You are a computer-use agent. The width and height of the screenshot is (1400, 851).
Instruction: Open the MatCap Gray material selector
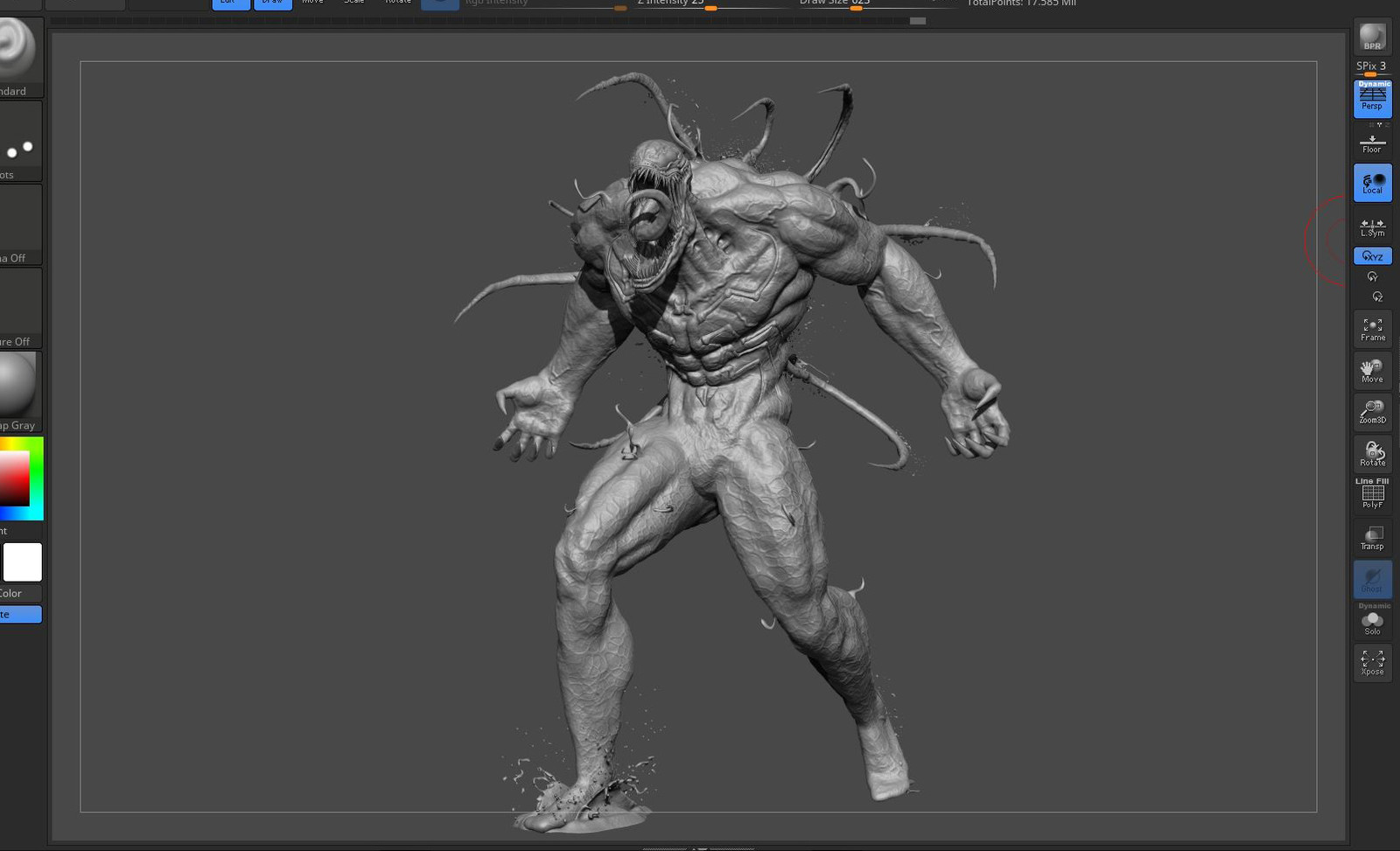click(x=19, y=392)
